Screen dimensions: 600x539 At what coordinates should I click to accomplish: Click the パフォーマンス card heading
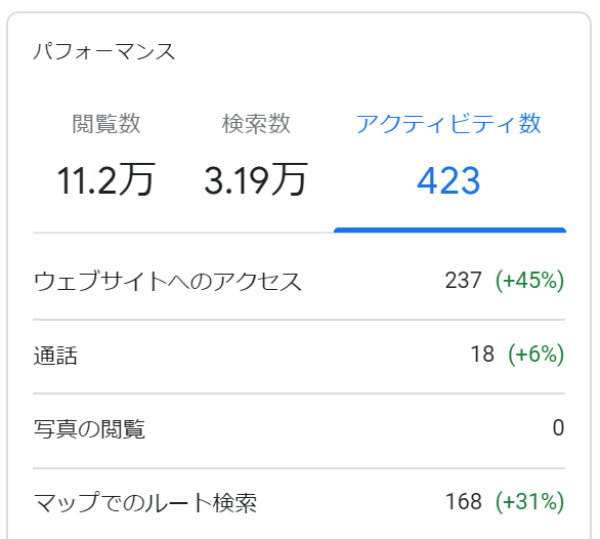(x=104, y=52)
